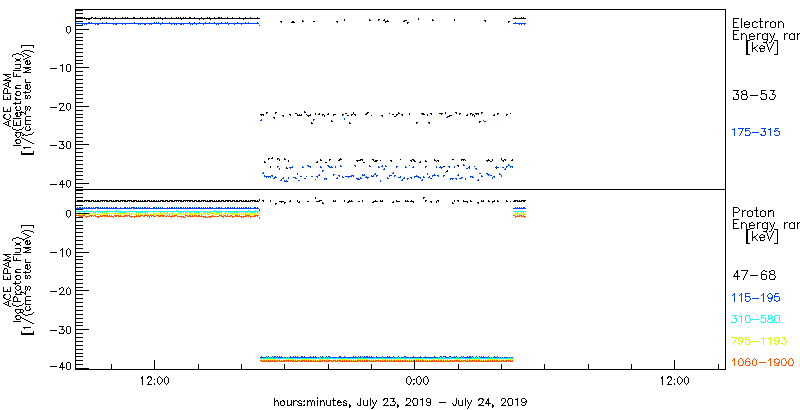Click the blue 175-315 electron legend label
Viewport: 800px width, 410px height.
pyautogui.click(x=756, y=133)
